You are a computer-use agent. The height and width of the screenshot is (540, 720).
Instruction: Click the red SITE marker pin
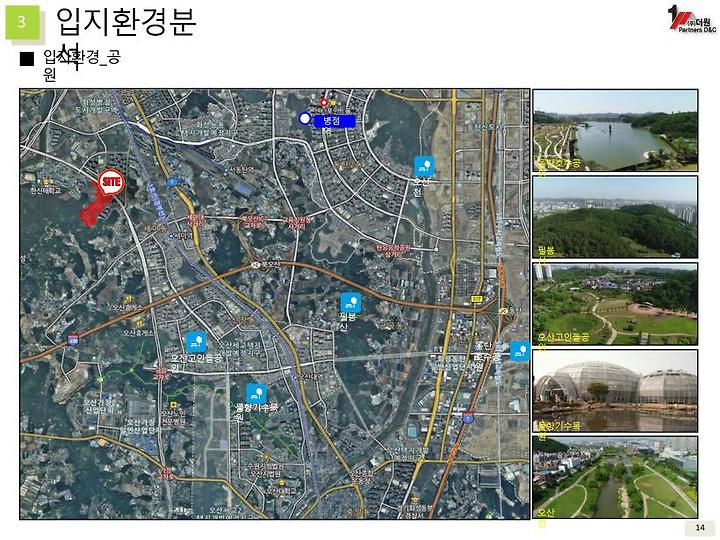[112, 183]
